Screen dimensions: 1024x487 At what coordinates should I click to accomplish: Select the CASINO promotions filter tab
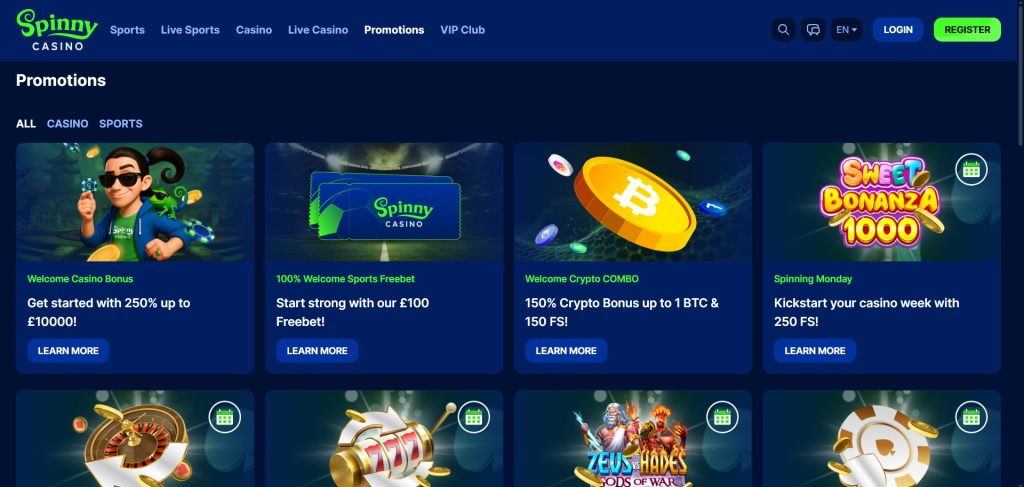pos(67,123)
